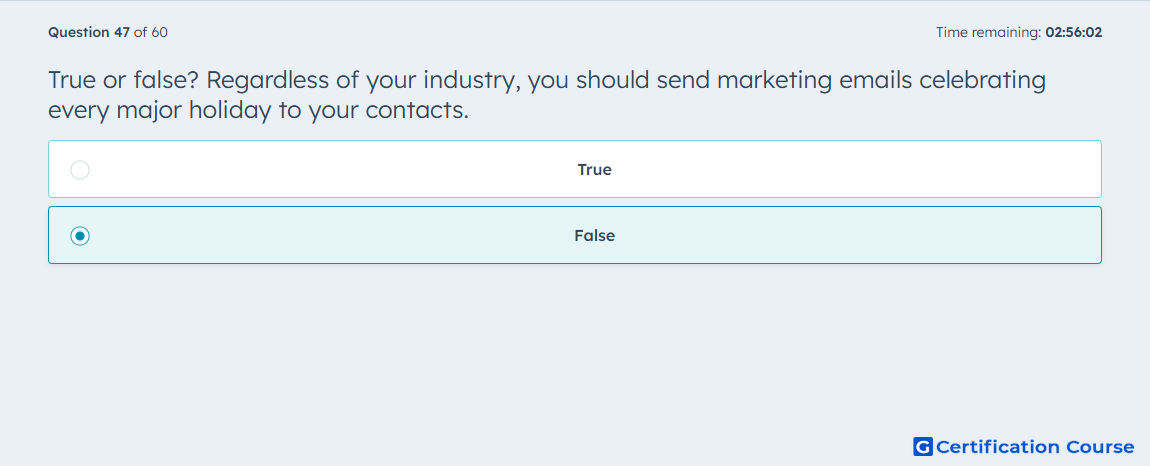Click the word "Course" in the footer branding
The height and width of the screenshot is (466, 1150).
pos(1099,447)
